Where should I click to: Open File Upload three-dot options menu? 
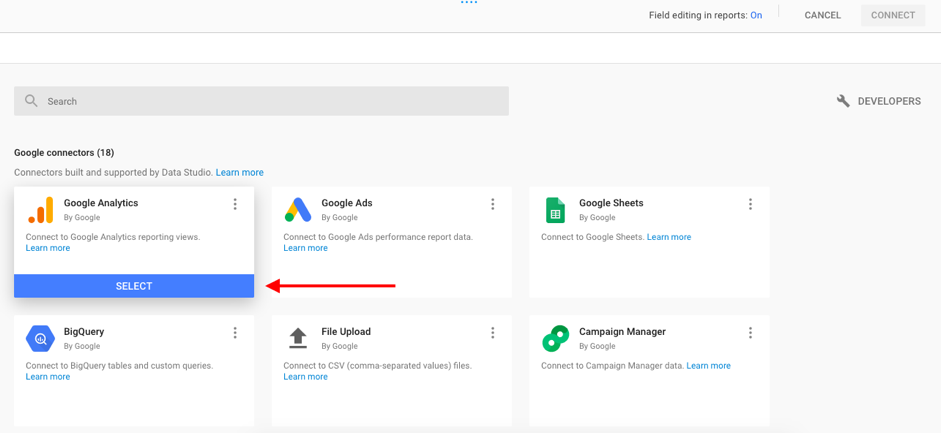tap(493, 333)
